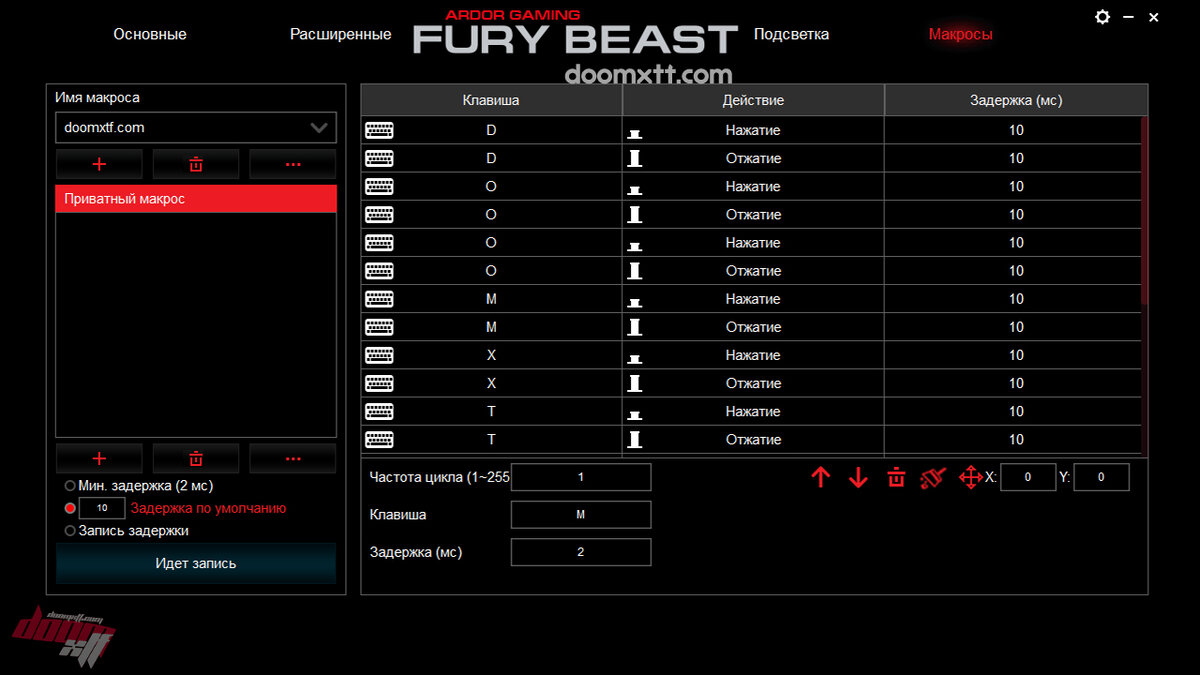The height and width of the screenshot is (675, 1200).
Task: Click bottom plus icon below macro list
Action: point(99,458)
